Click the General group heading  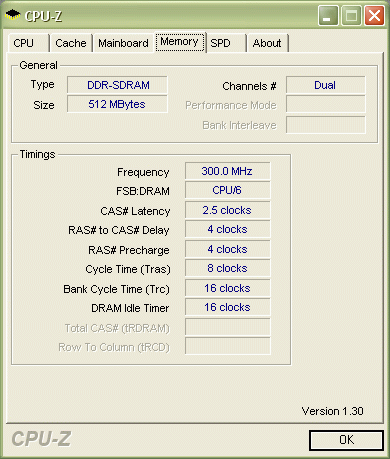pos(38,65)
